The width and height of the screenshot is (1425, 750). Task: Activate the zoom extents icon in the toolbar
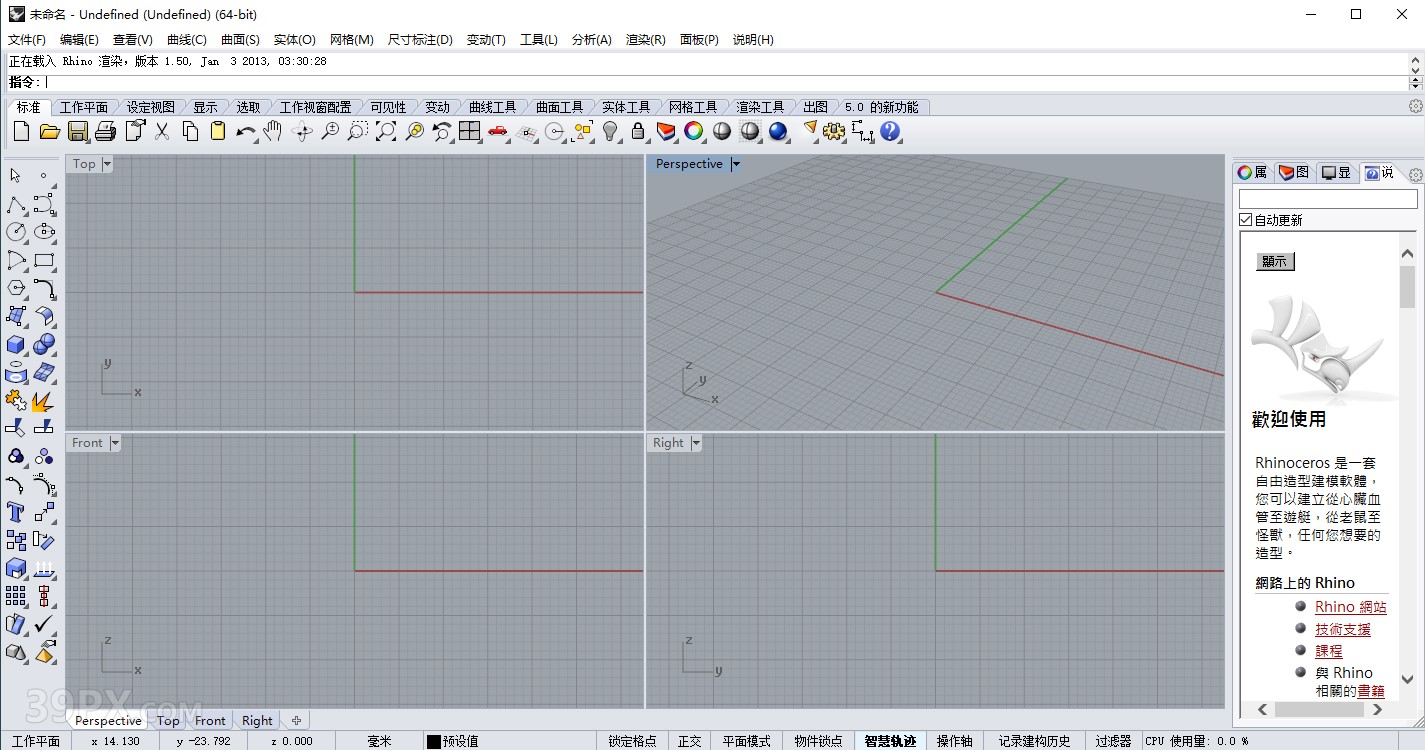click(x=385, y=131)
